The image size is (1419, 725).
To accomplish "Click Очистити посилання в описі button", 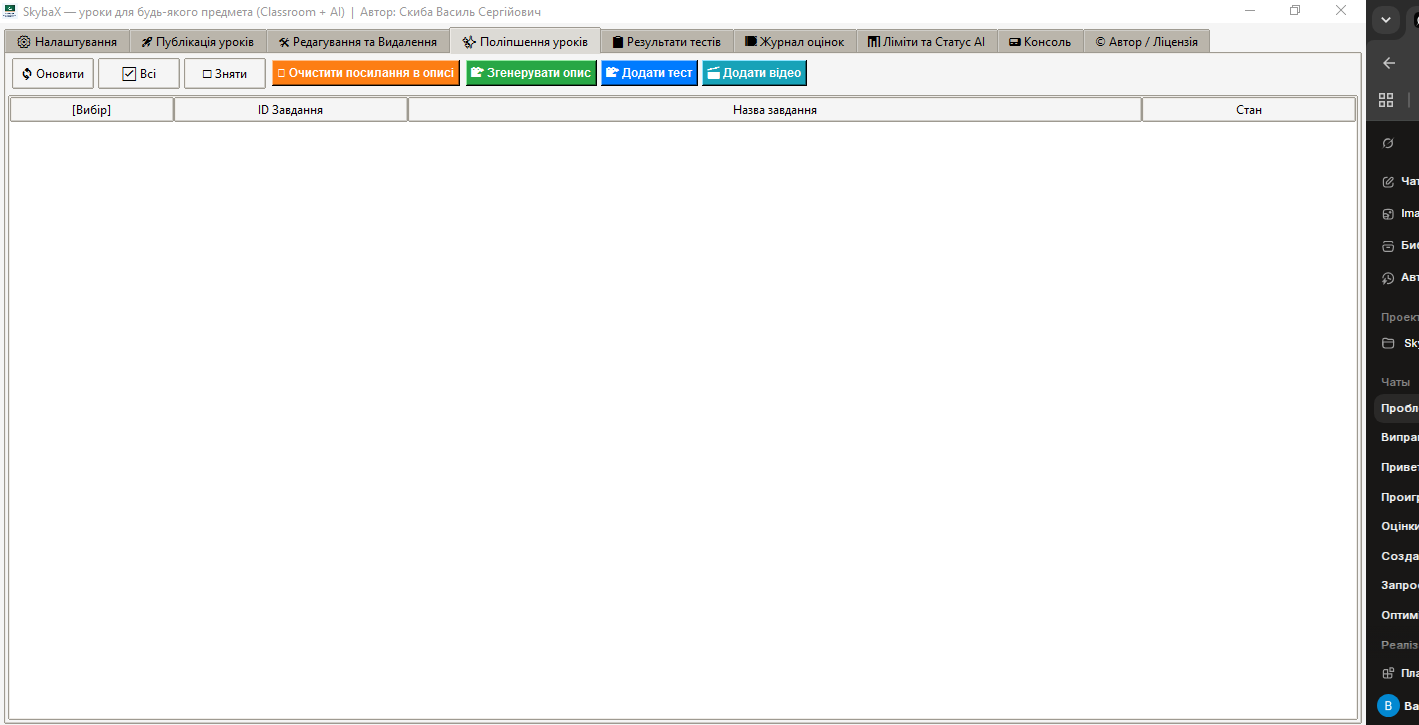I will click(366, 73).
